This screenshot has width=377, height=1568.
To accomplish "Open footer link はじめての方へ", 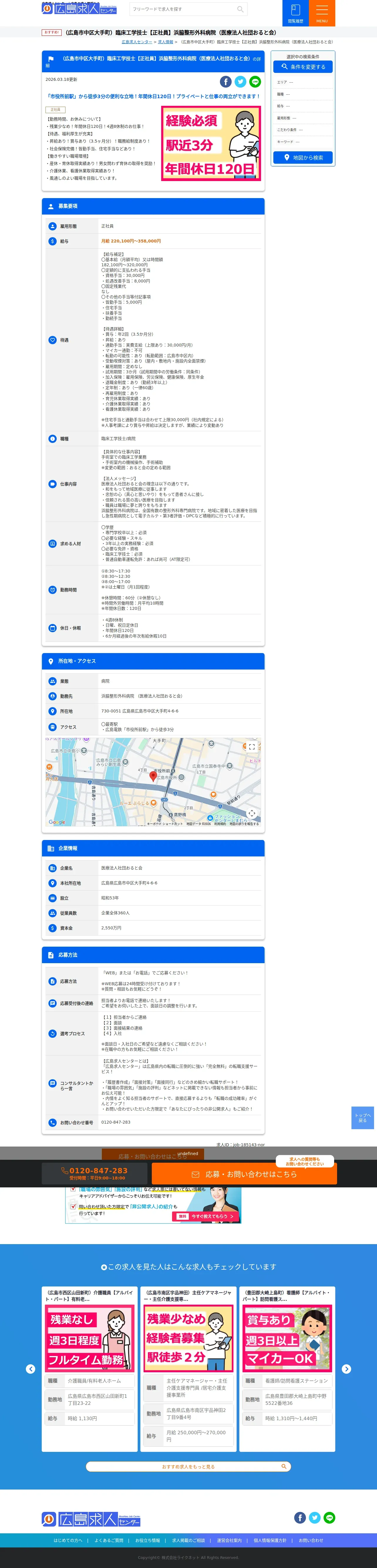I will tap(68, 1541).
